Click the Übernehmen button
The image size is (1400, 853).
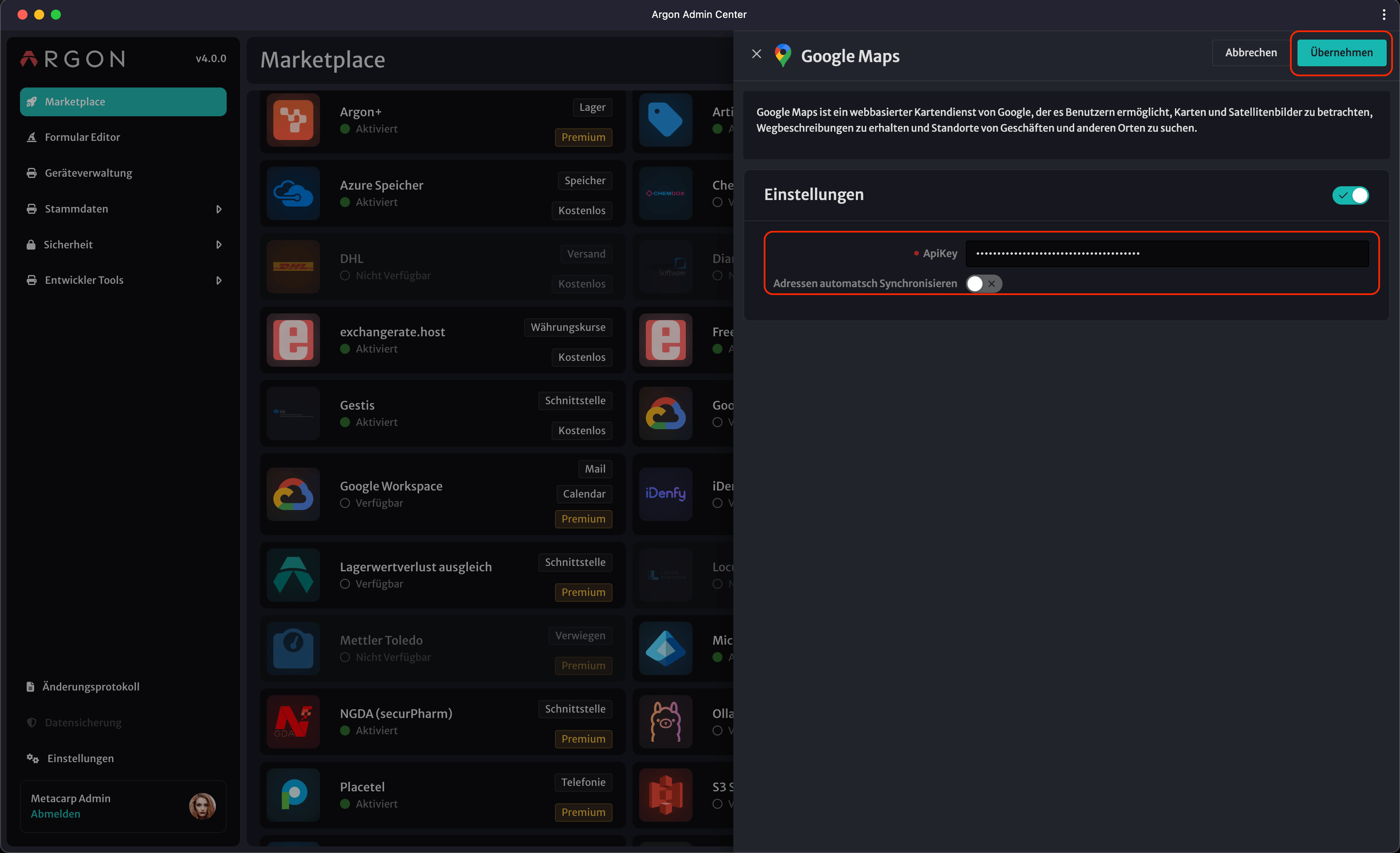[1341, 53]
